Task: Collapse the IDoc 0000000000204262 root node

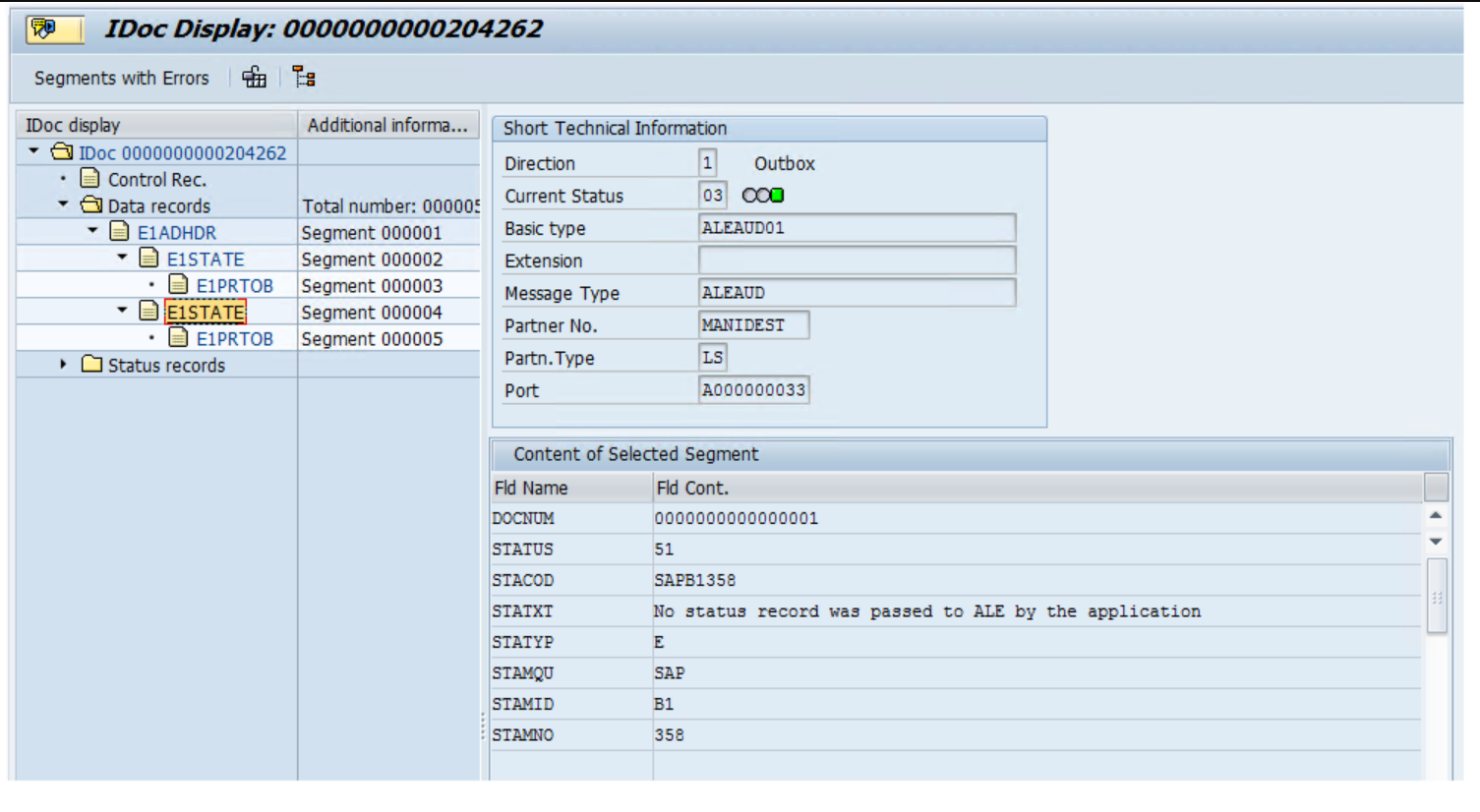Action: click(34, 151)
